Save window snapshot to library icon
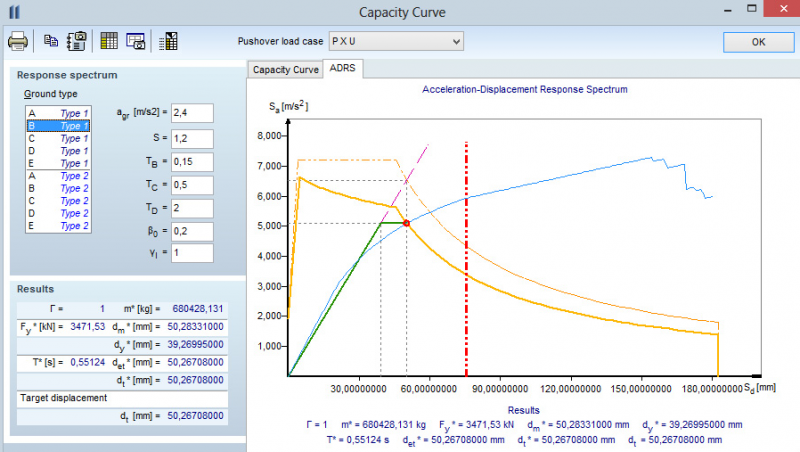Image resolution: width=800 pixels, height=452 pixels. 136,41
